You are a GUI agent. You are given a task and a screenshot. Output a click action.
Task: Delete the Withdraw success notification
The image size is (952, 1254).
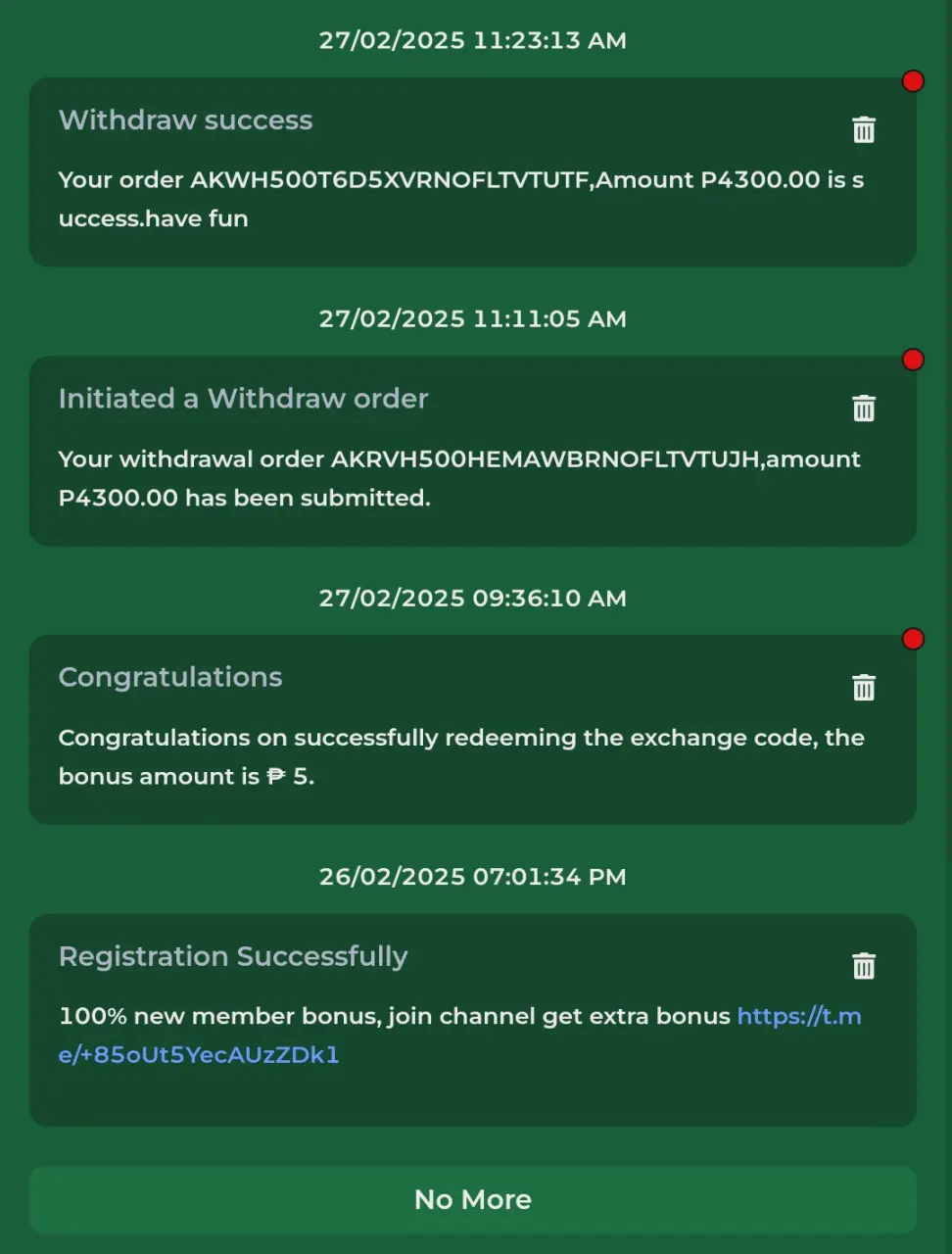pos(863,129)
